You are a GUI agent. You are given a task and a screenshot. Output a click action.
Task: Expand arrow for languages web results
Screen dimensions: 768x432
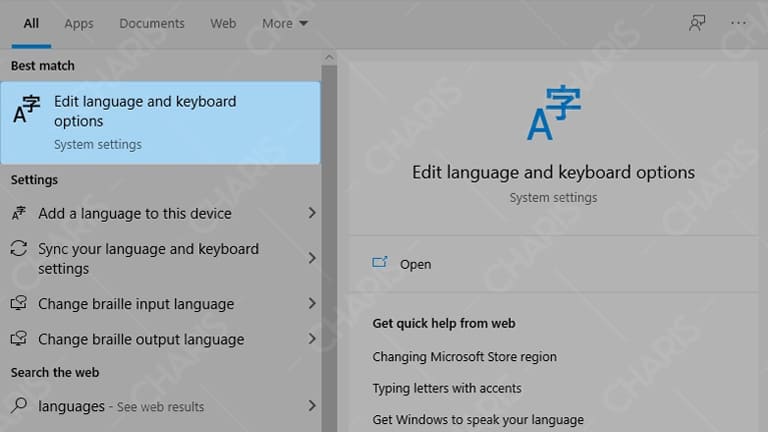click(312, 406)
